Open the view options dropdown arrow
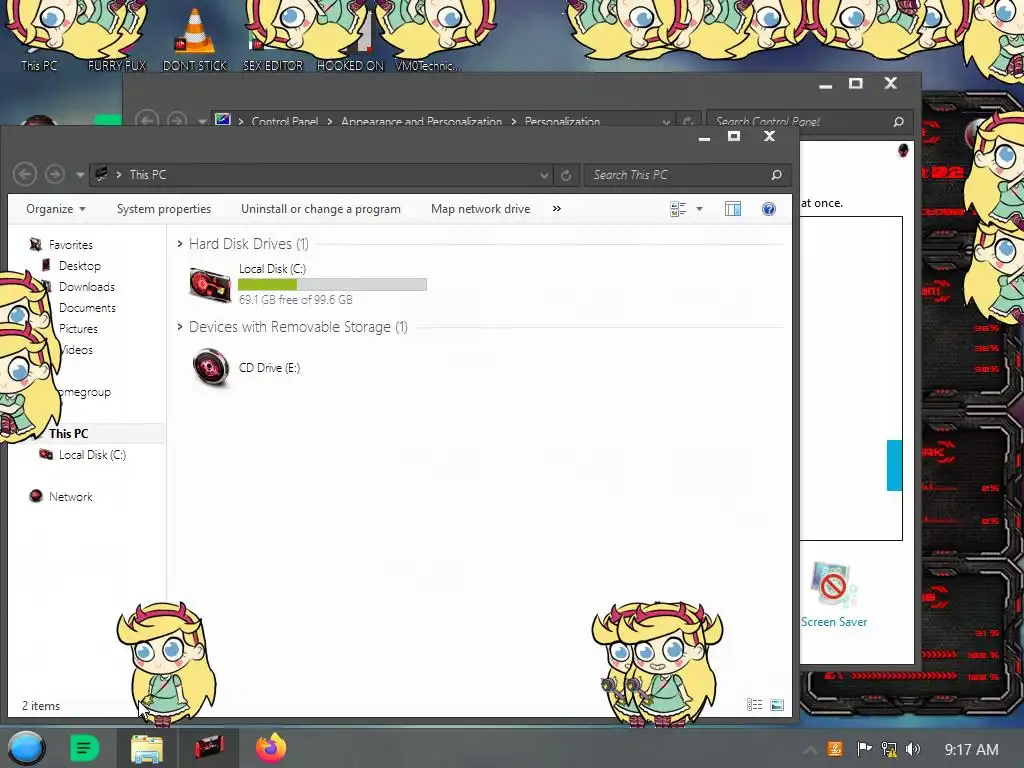Viewport: 1024px width, 768px height. click(x=699, y=209)
